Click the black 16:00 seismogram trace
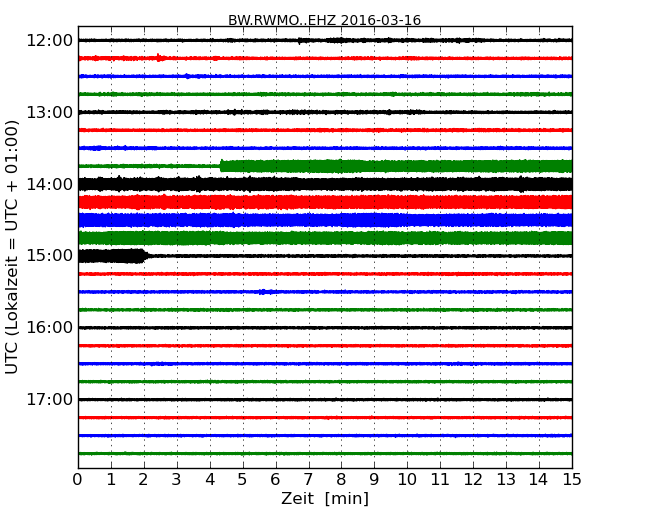 pyautogui.click(x=325, y=328)
